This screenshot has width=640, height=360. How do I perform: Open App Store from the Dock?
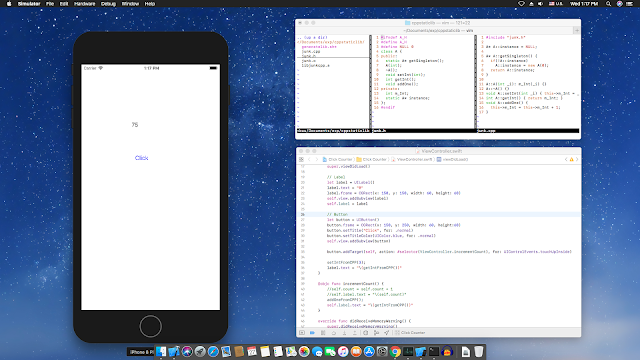[x=369, y=351]
